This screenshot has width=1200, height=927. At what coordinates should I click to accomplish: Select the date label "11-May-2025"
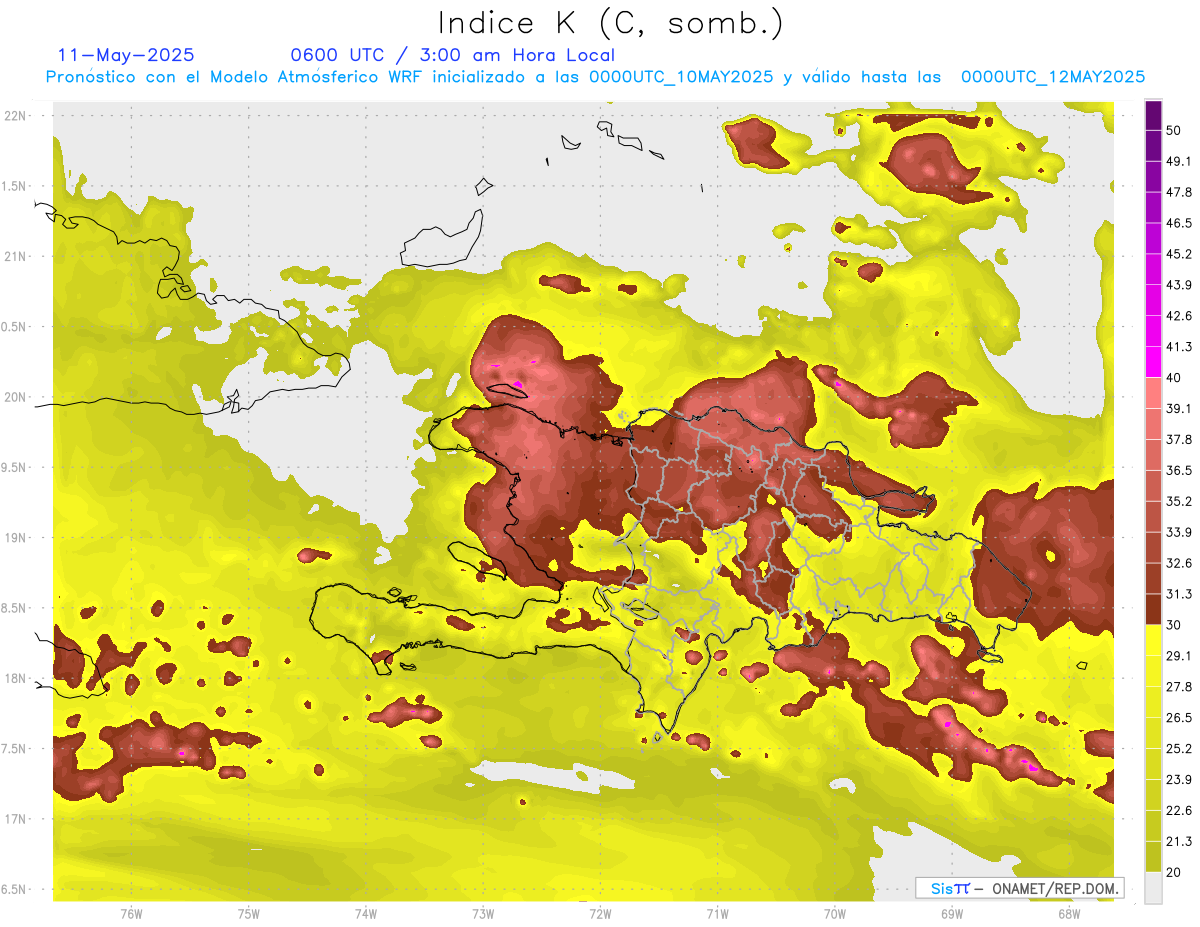126,55
